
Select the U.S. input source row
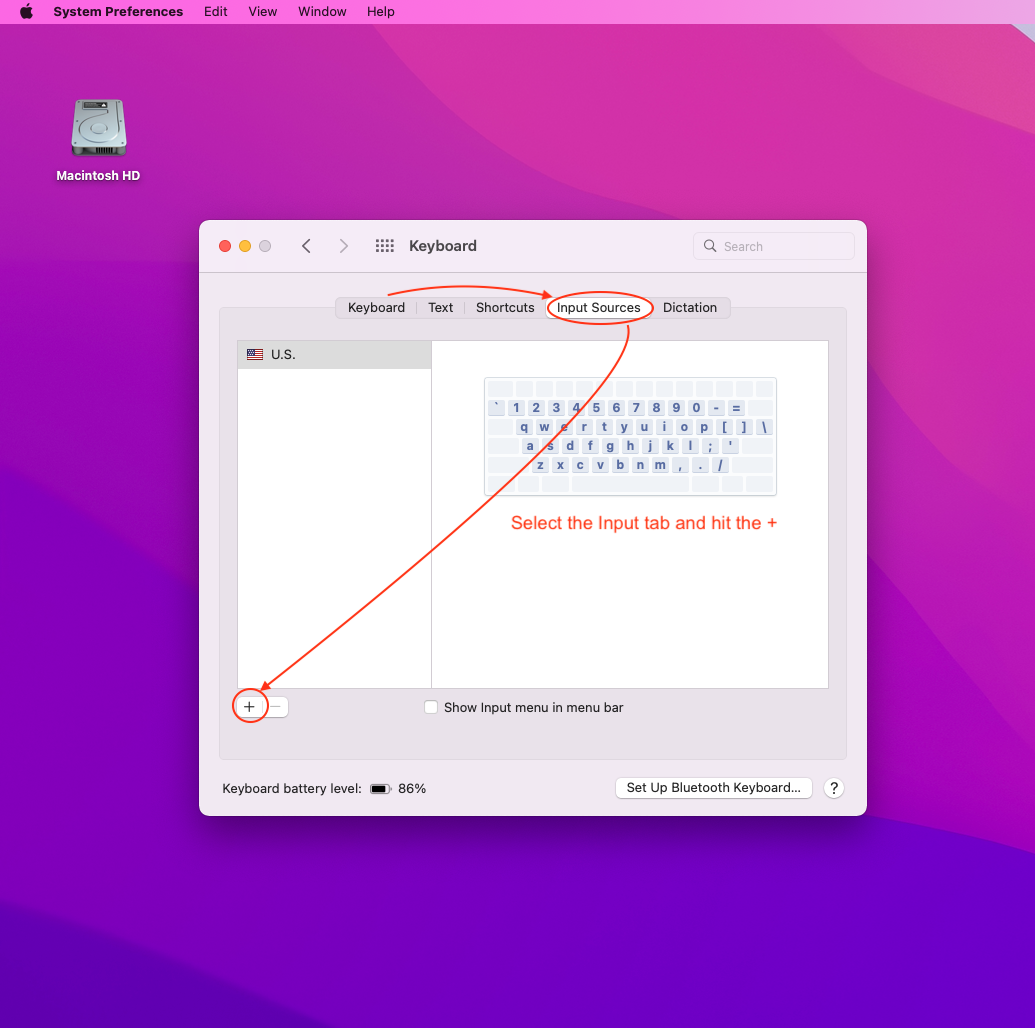pyautogui.click(x=334, y=355)
